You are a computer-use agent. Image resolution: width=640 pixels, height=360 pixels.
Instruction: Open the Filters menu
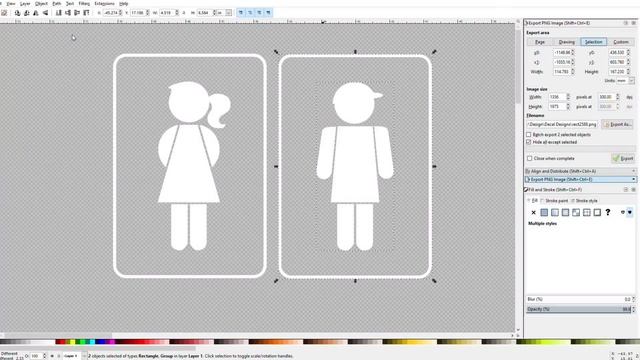84,4
